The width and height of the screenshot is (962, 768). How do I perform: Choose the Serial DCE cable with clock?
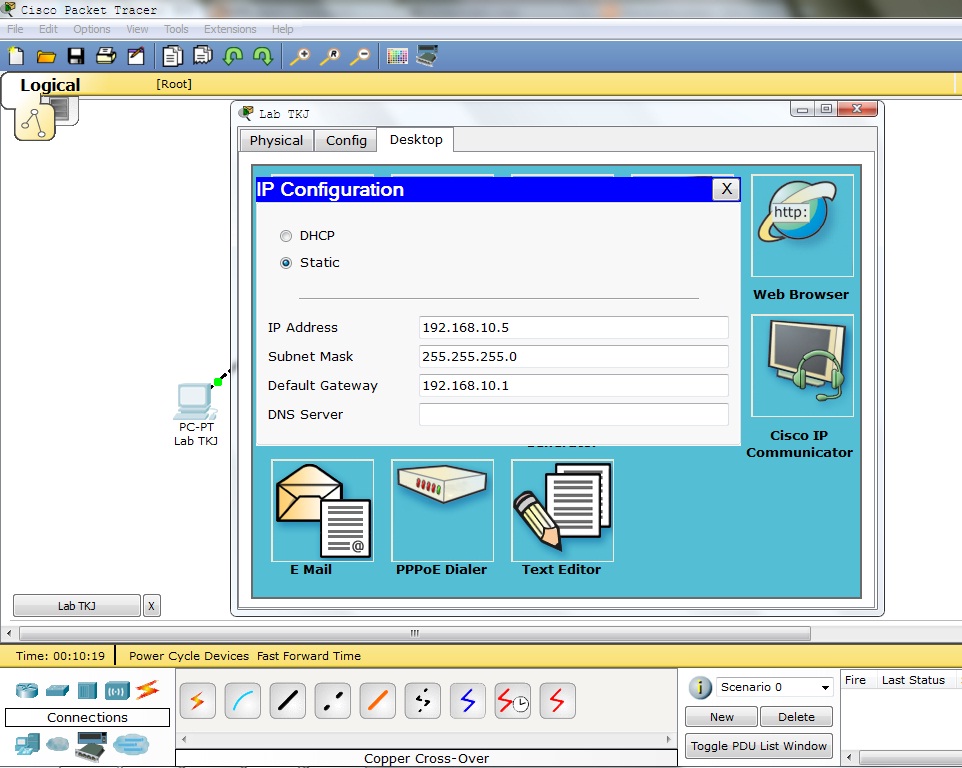[x=512, y=701]
